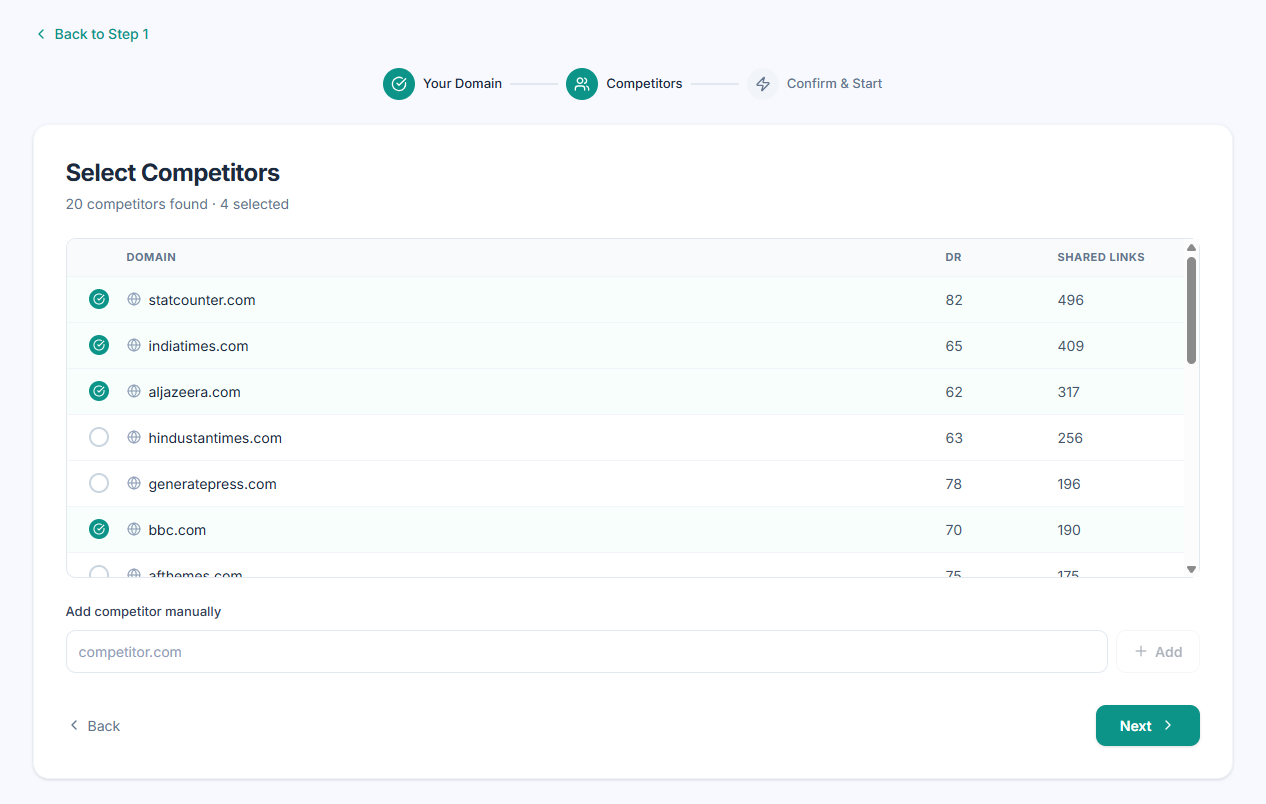This screenshot has height=804, width=1266.
Task: Click bbc.com domain name
Action: [x=177, y=530]
